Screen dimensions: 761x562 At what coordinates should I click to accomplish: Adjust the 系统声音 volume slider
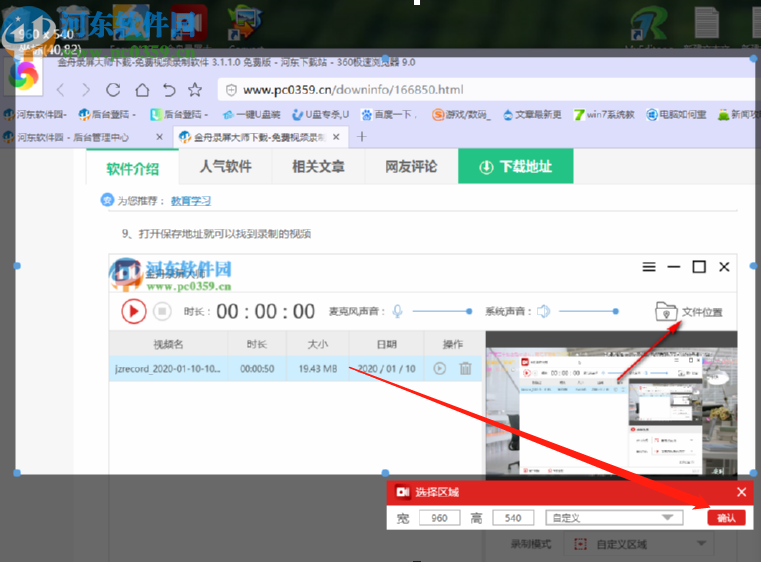click(x=589, y=311)
